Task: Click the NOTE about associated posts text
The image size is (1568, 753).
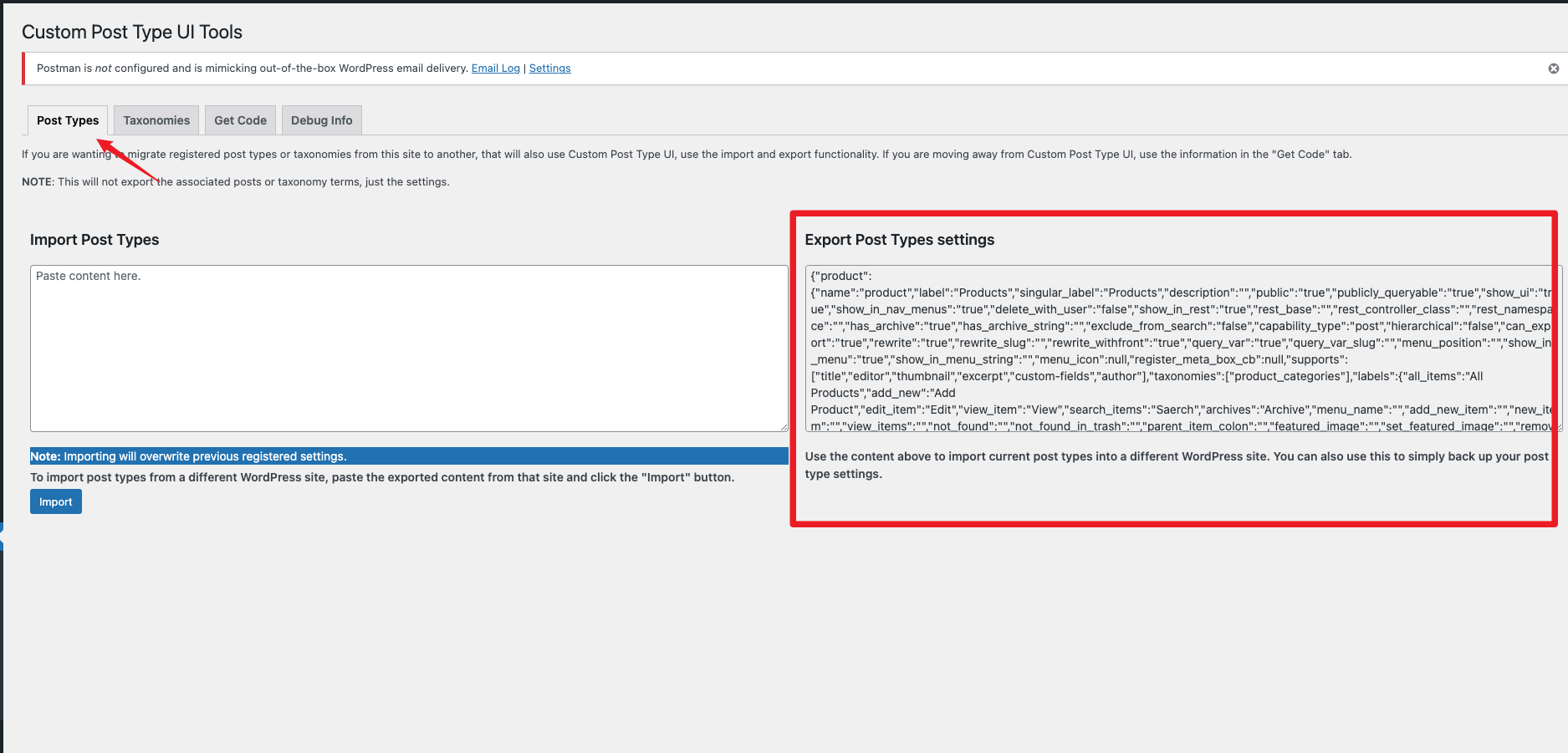Action: [235, 182]
